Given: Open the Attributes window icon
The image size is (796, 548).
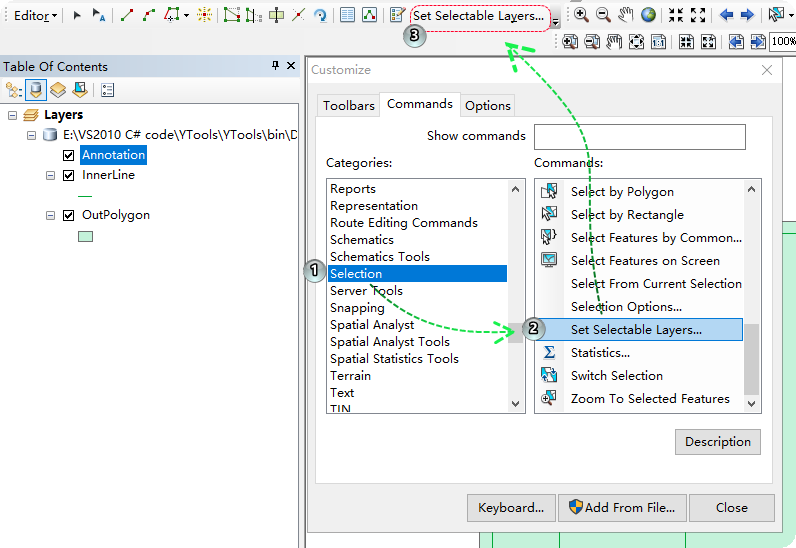Looking at the screenshot, I should point(347,15).
